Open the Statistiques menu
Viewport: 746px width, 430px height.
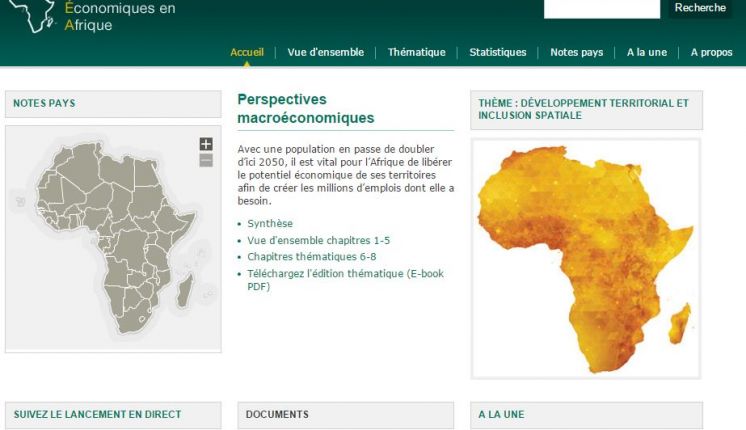[497, 52]
